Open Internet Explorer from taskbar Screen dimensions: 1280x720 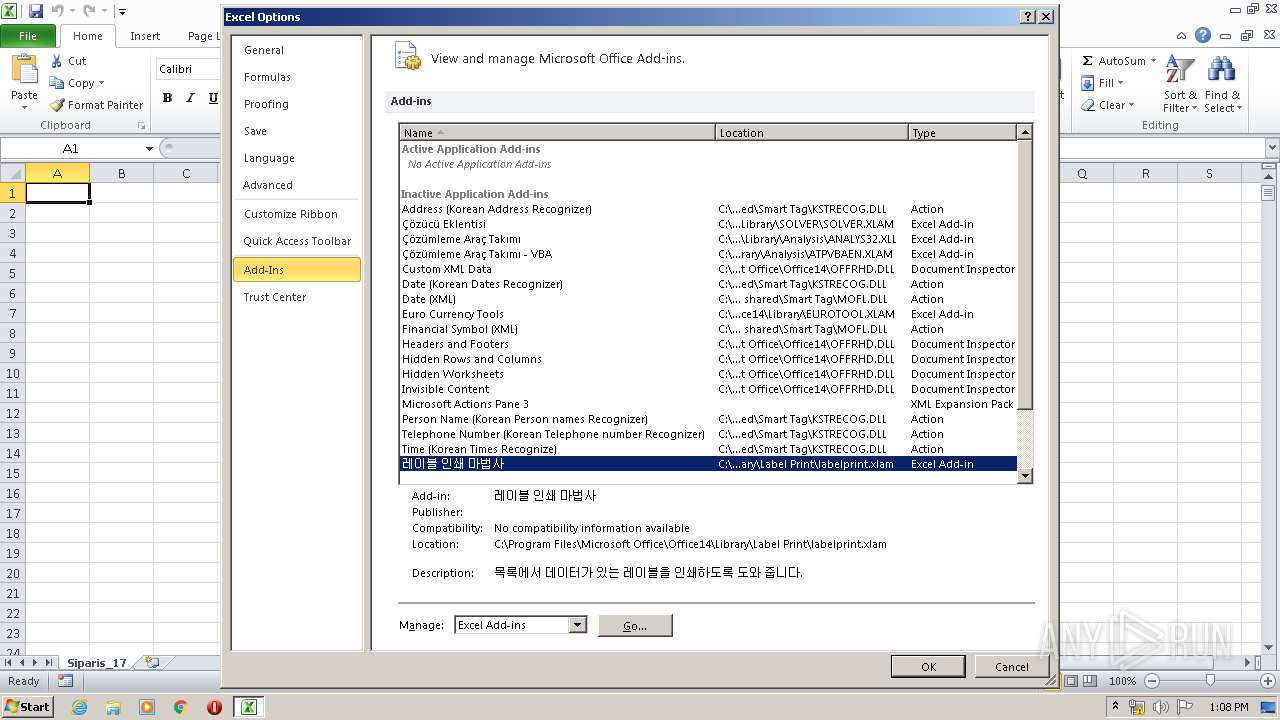[x=80, y=707]
